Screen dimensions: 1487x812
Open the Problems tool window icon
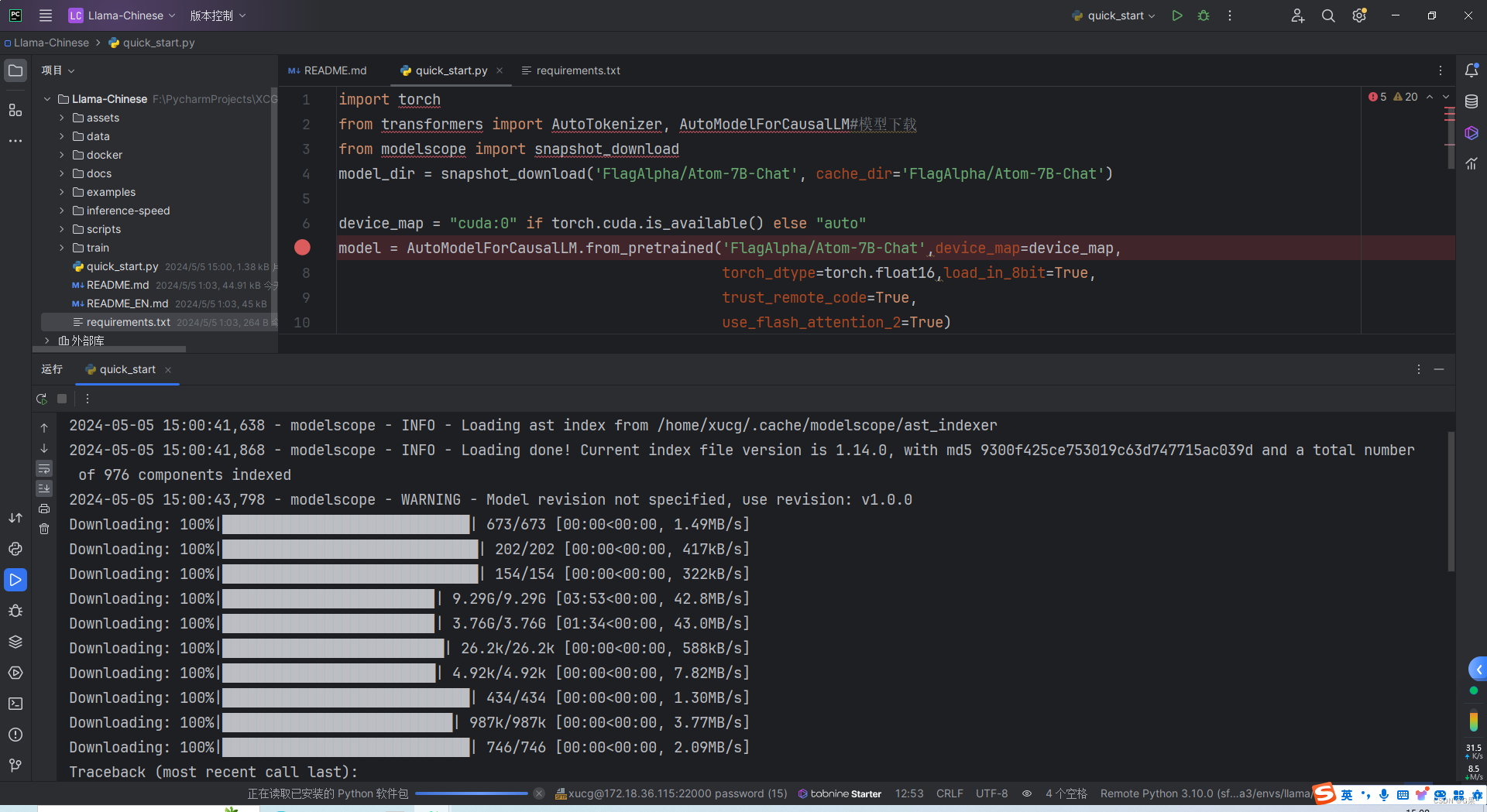(15, 735)
